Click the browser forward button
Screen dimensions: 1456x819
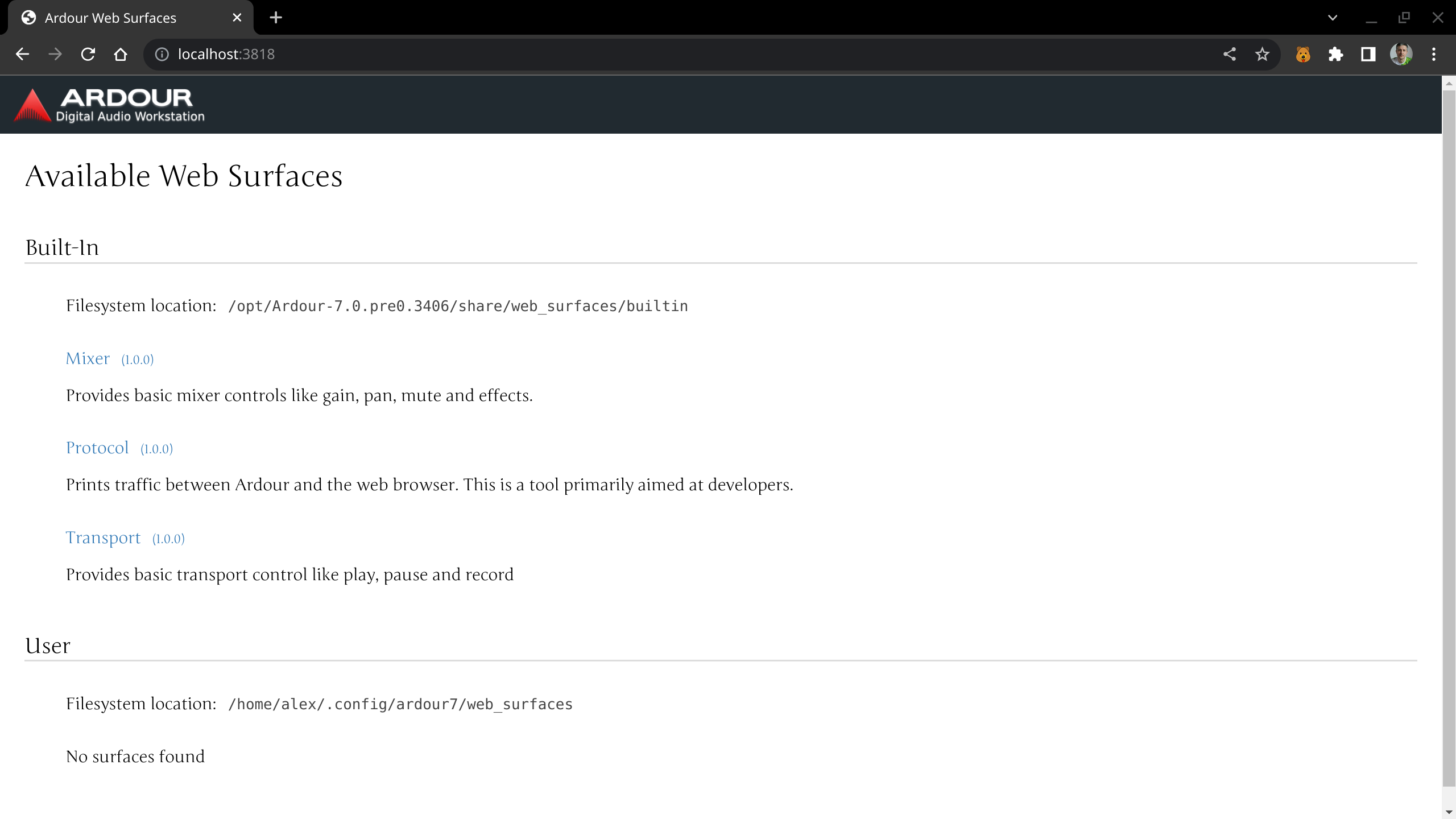click(x=57, y=54)
